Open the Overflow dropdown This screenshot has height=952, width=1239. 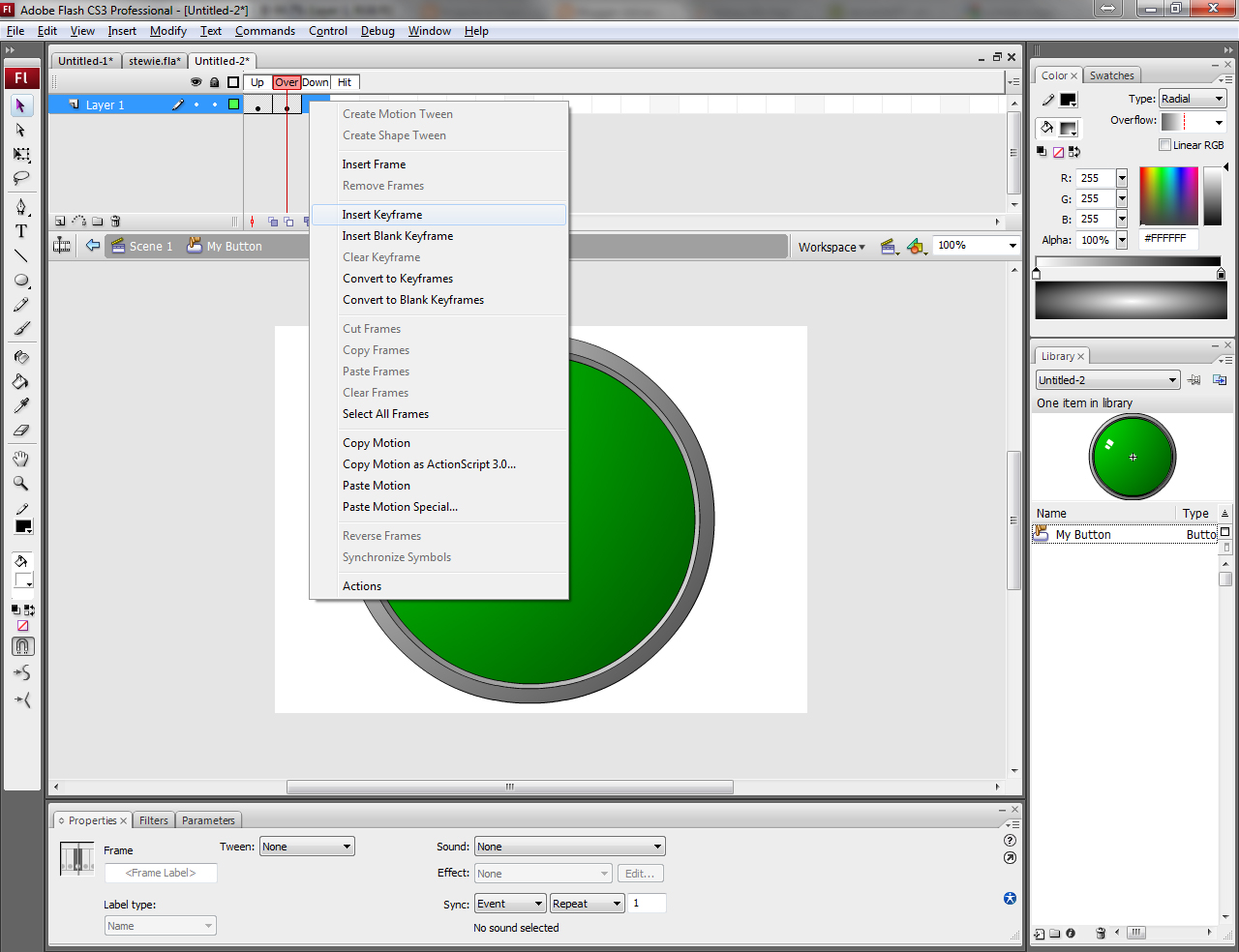point(1194,122)
